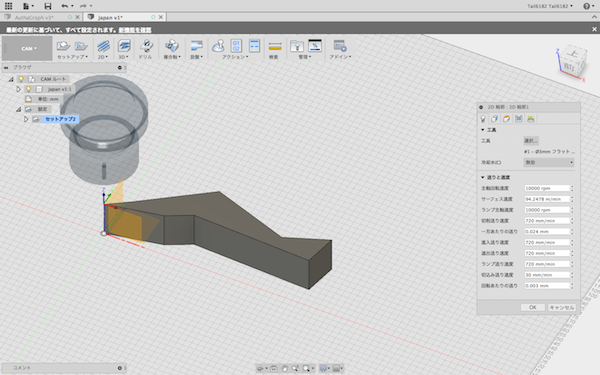Click the simulate icon in アクション group
The height and width of the screenshot is (375, 600).
[x=219, y=46]
